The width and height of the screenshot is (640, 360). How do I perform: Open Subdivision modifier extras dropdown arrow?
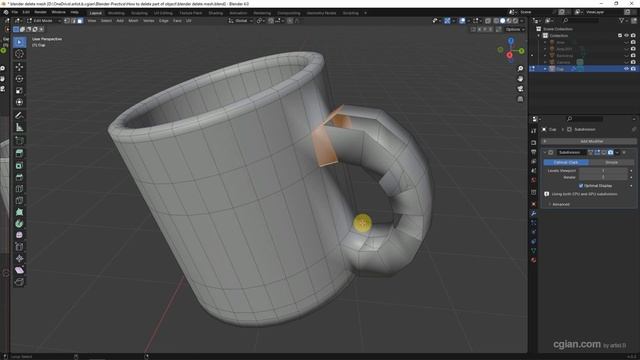coord(617,152)
